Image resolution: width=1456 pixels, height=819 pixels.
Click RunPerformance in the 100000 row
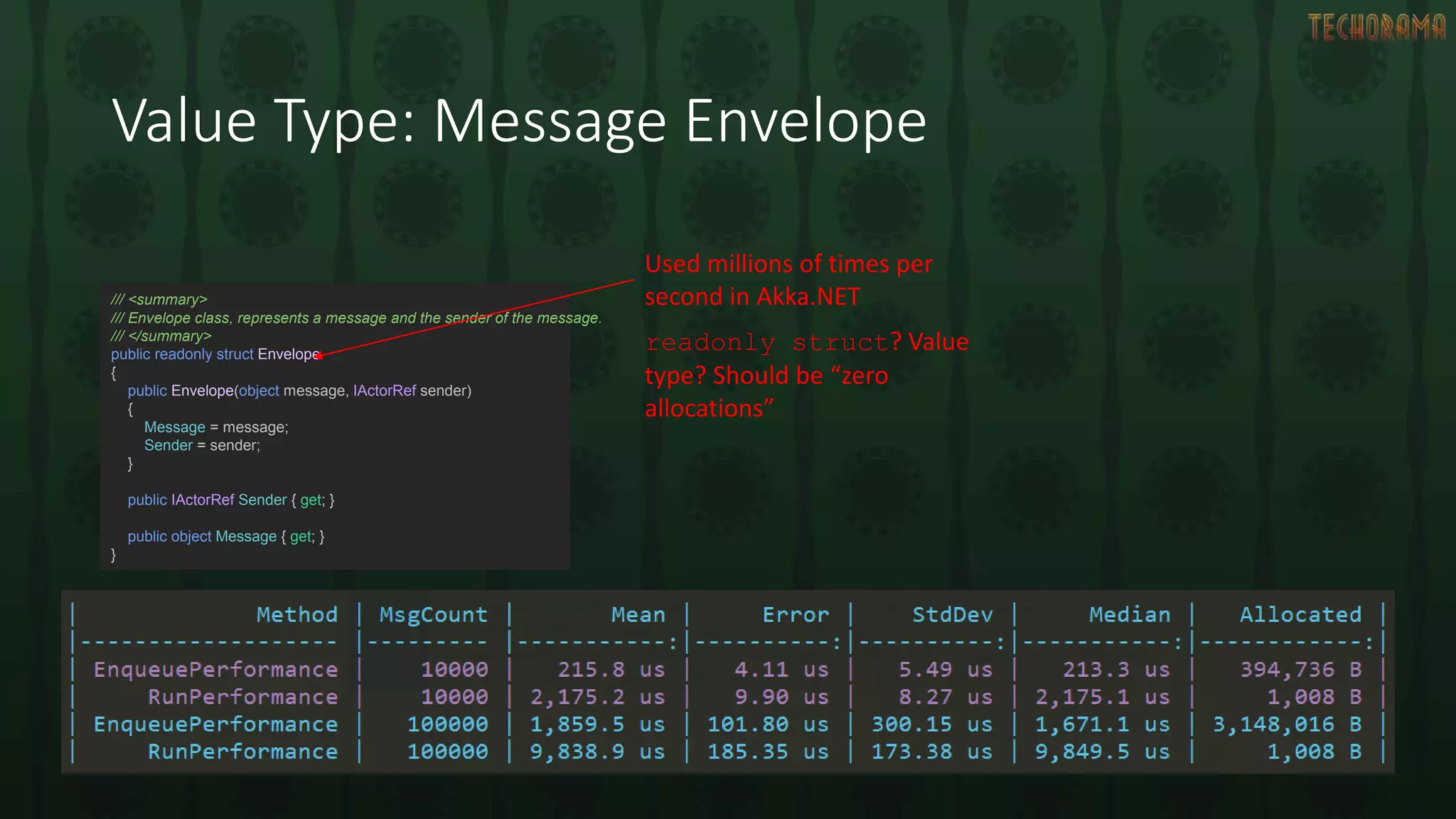(242, 751)
